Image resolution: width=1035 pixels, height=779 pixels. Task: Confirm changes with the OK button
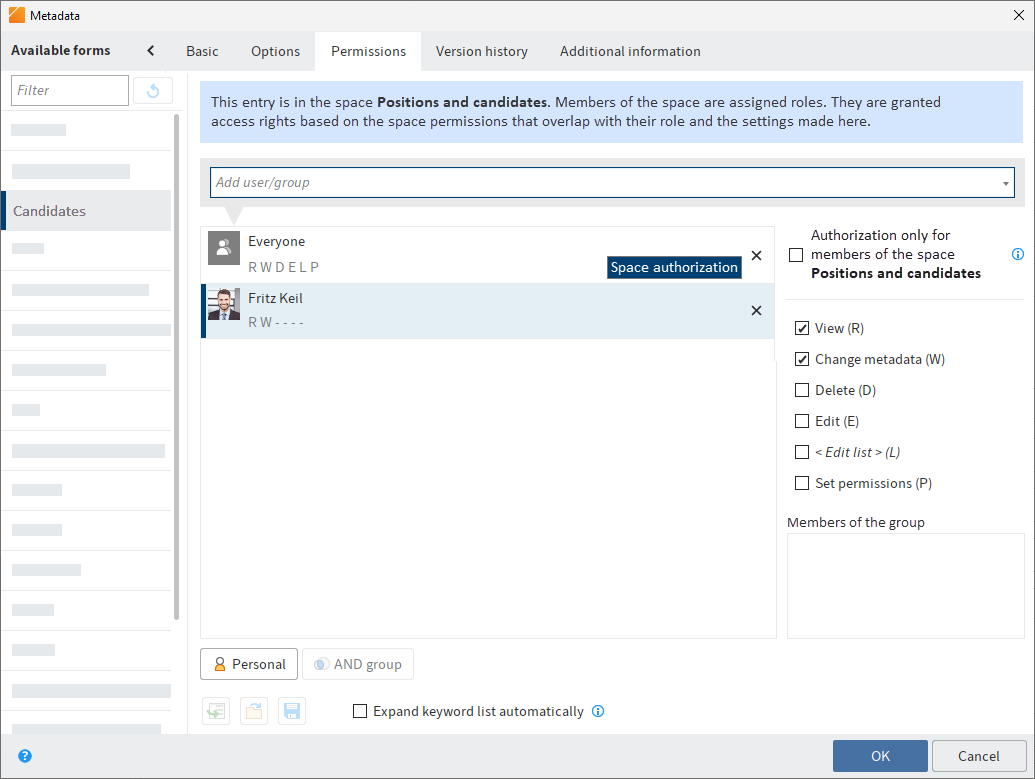(879, 756)
